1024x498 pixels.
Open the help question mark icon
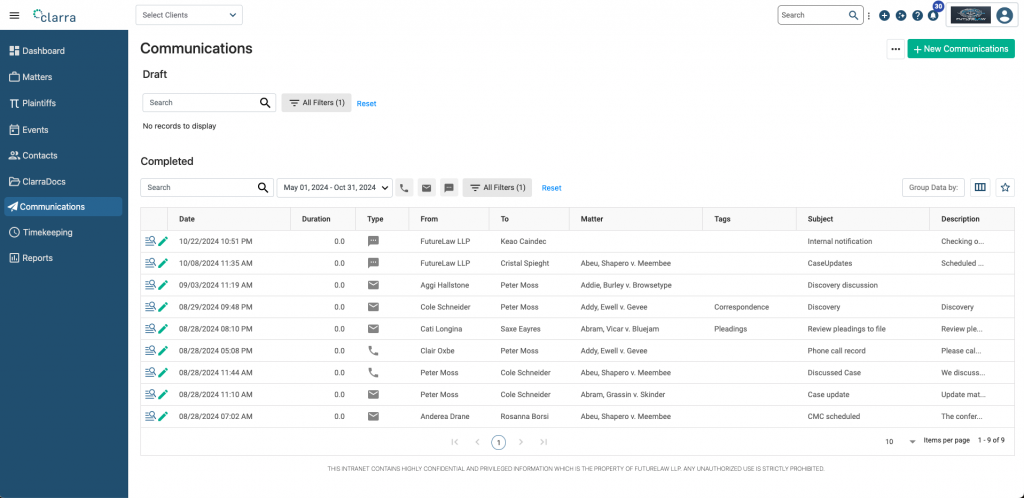(917, 16)
